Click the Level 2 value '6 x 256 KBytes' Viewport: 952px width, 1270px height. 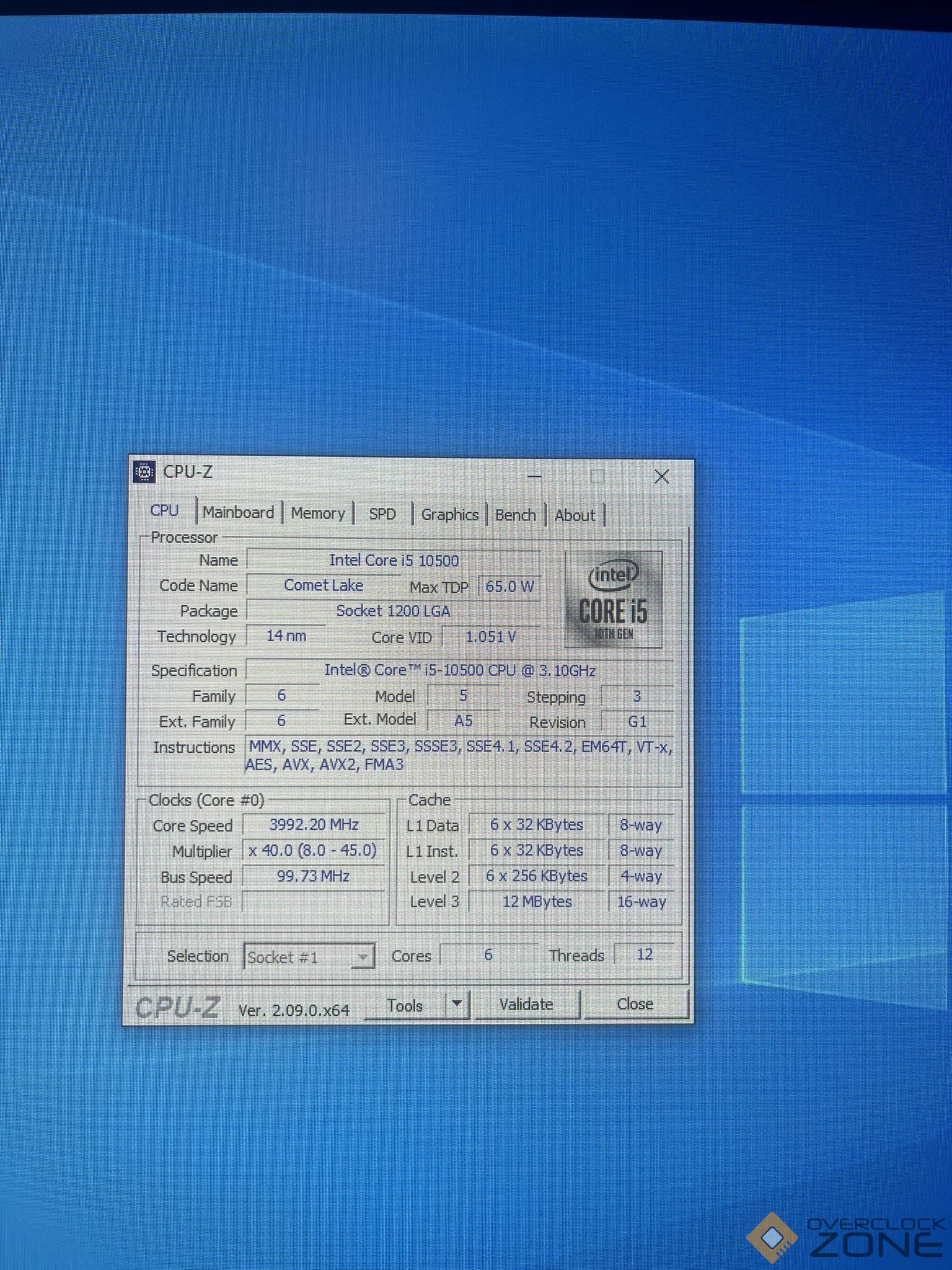tap(537, 876)
